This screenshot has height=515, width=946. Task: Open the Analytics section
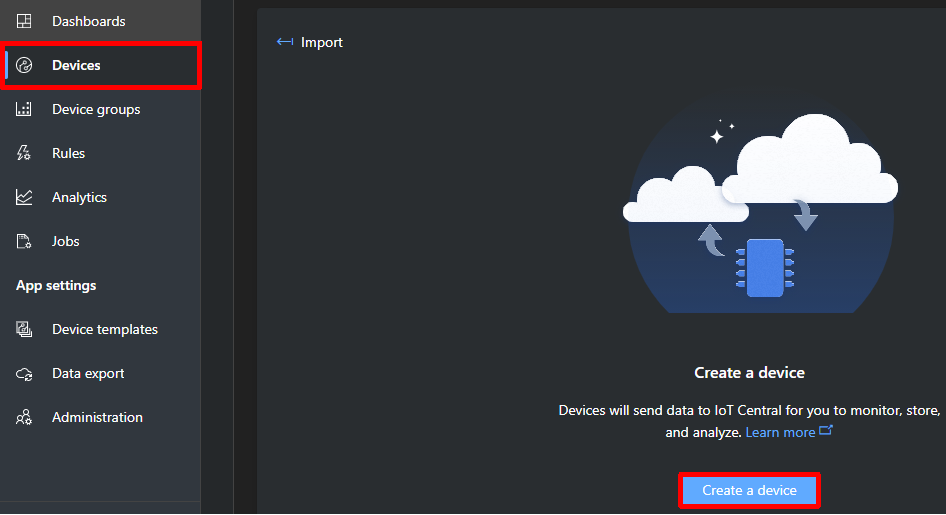pos(79,197)
